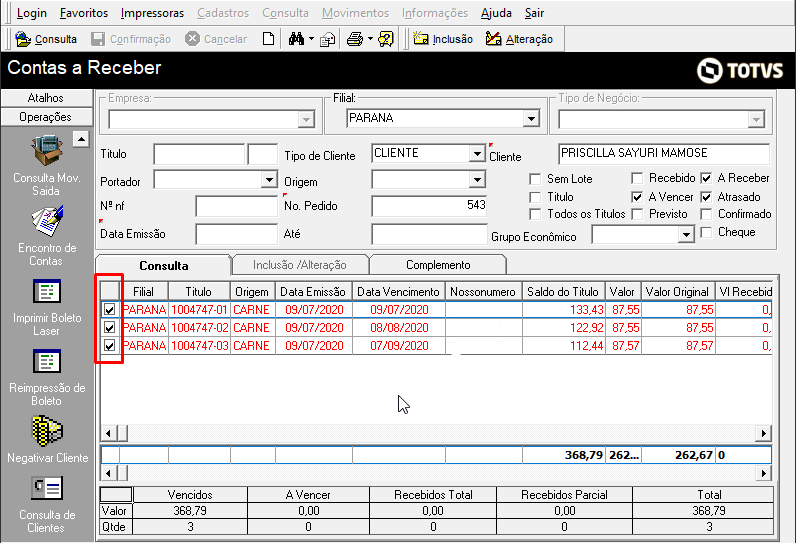Image resolution: width=796 pixels, height=543 pixels.
Task: Select the 1004747-03 titulo cell
Action: tap(200, 346)
